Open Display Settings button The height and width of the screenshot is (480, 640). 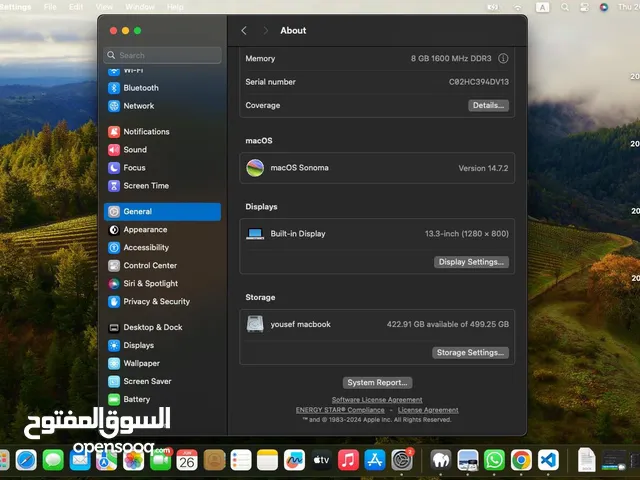pos(471,262)
